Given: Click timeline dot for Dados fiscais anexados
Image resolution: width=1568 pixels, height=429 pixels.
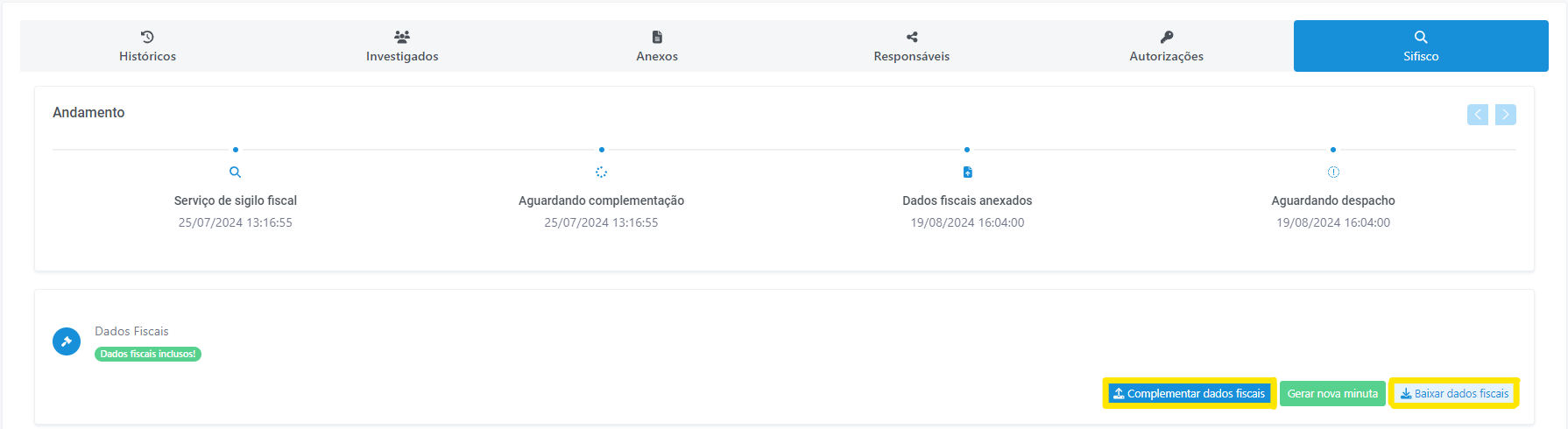Looking at the screenshot, I should point(967,150).
